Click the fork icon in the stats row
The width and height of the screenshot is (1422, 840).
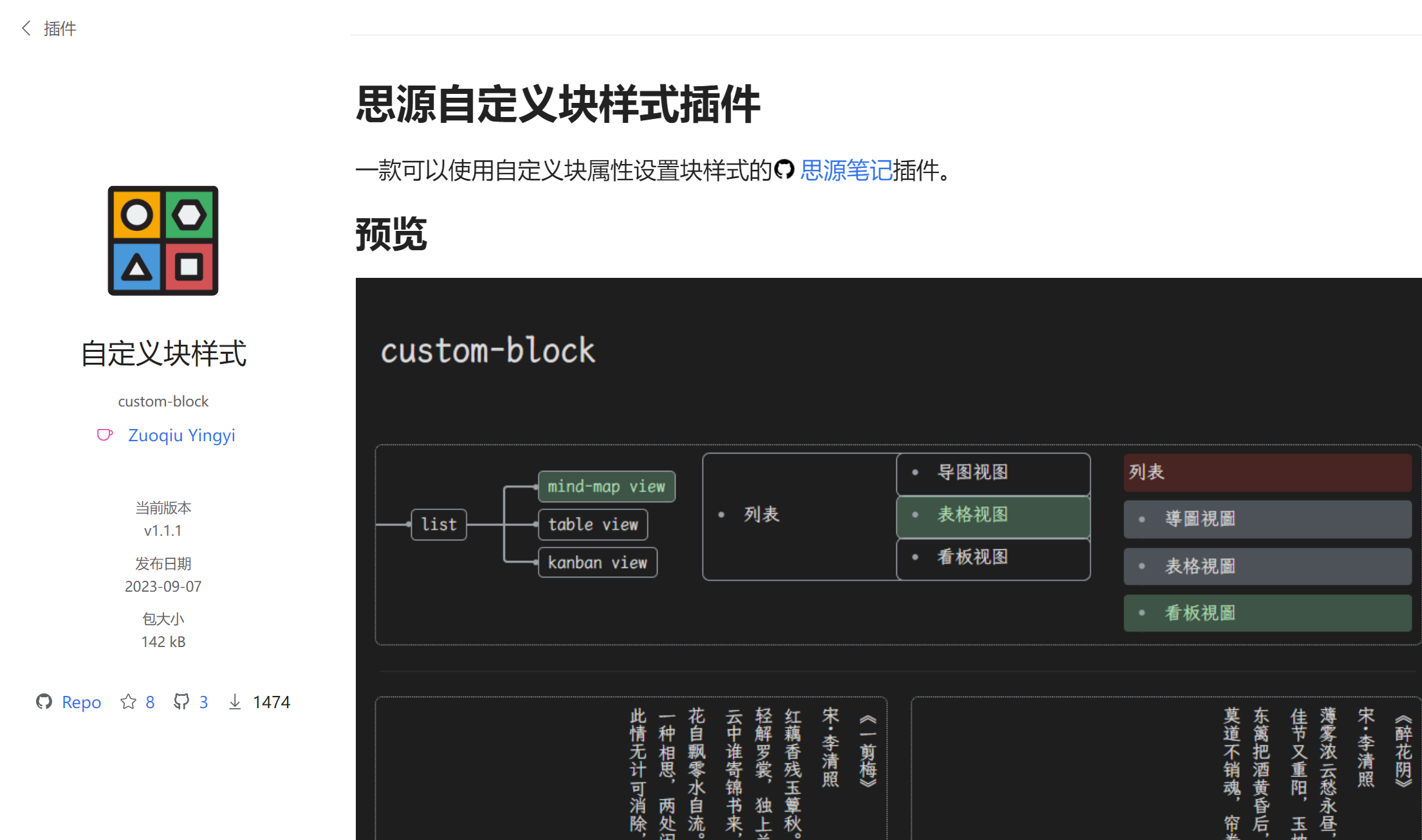(x=181, y=702)
